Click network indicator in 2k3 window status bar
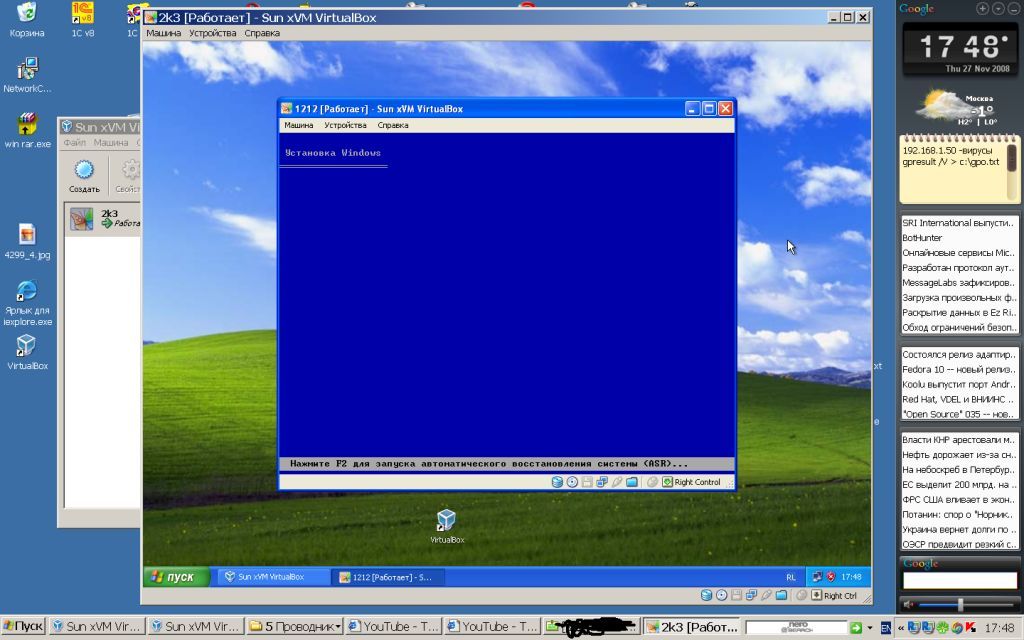 (751, 595)
